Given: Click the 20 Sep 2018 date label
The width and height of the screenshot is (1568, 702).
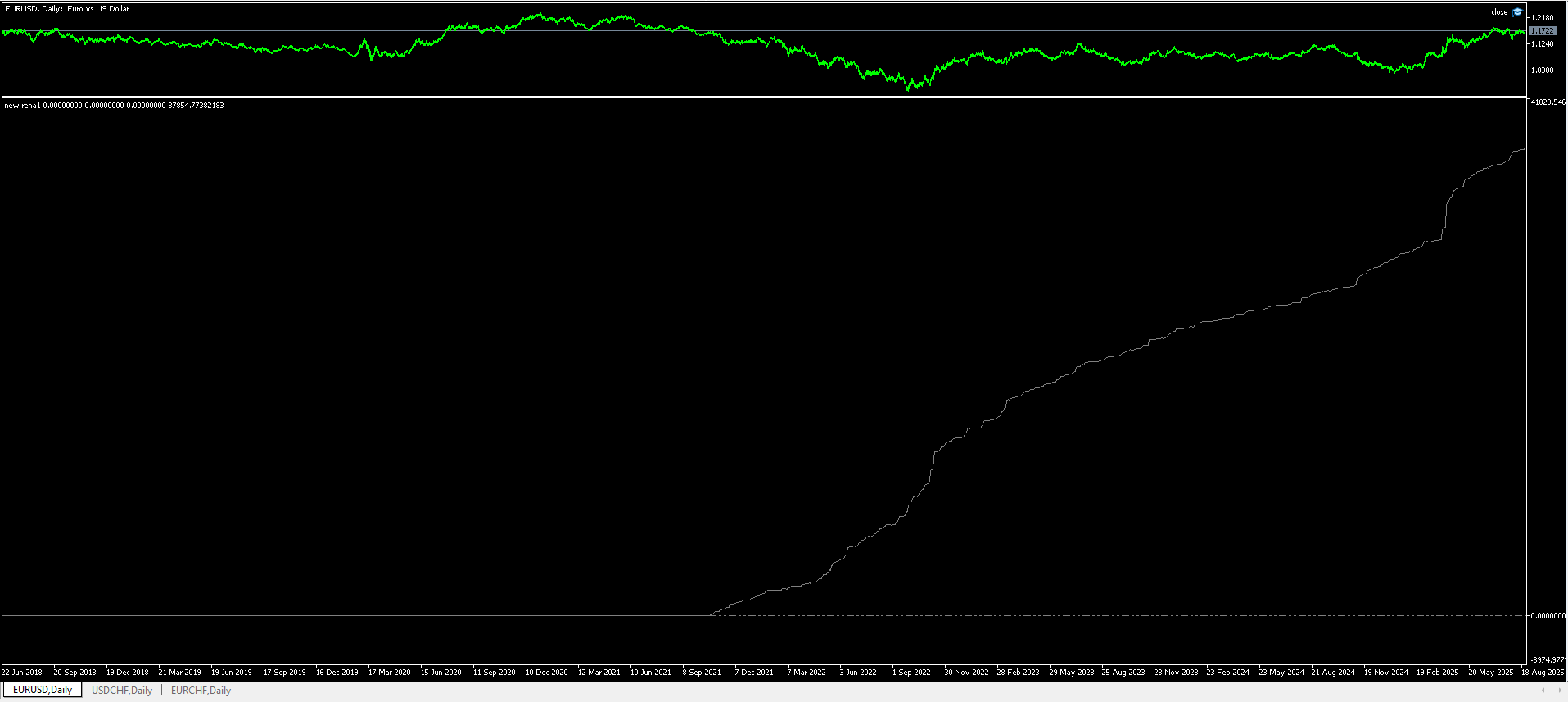Looking at the screenshot, I should click(x=75, y=673).
